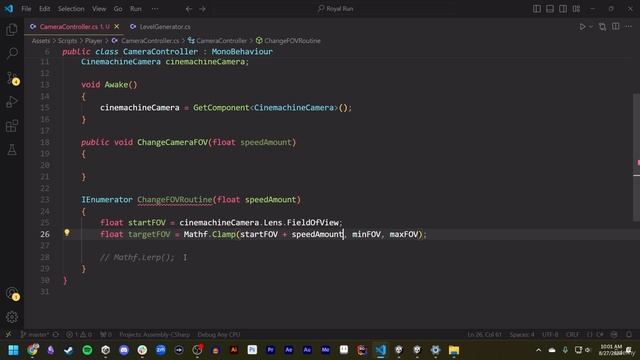Image resolution: width=640 pixels, height=360 pixels.
Task: Synchronize changes icon in status bar
Action: click(x=56, y=335)
